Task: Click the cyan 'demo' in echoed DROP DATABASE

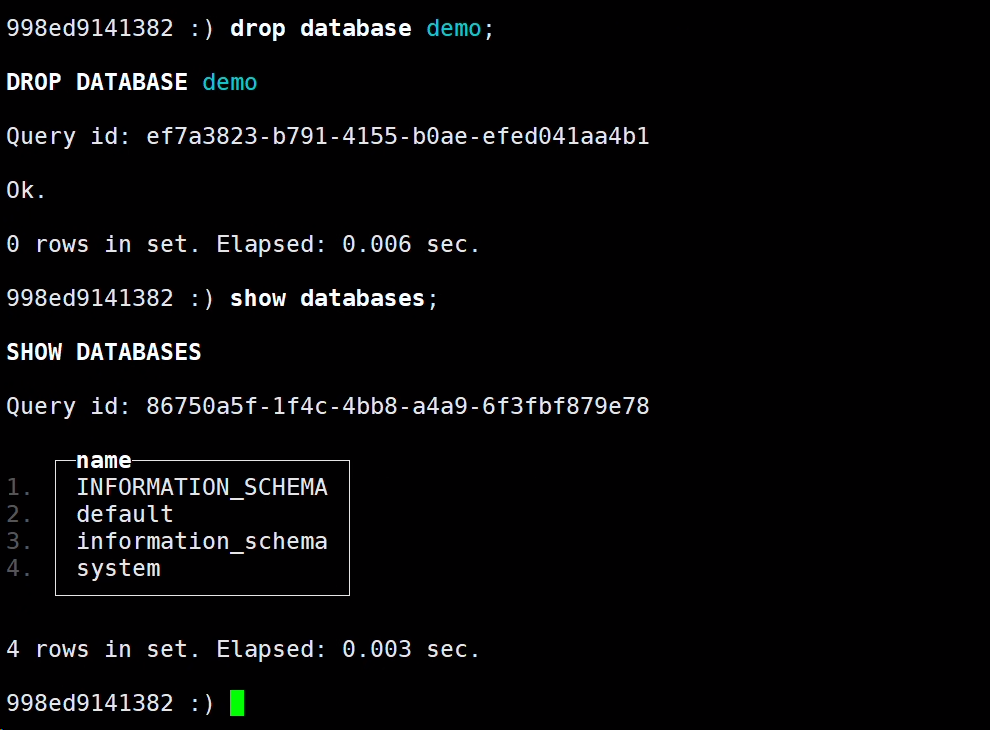Action: click(230, 82)
